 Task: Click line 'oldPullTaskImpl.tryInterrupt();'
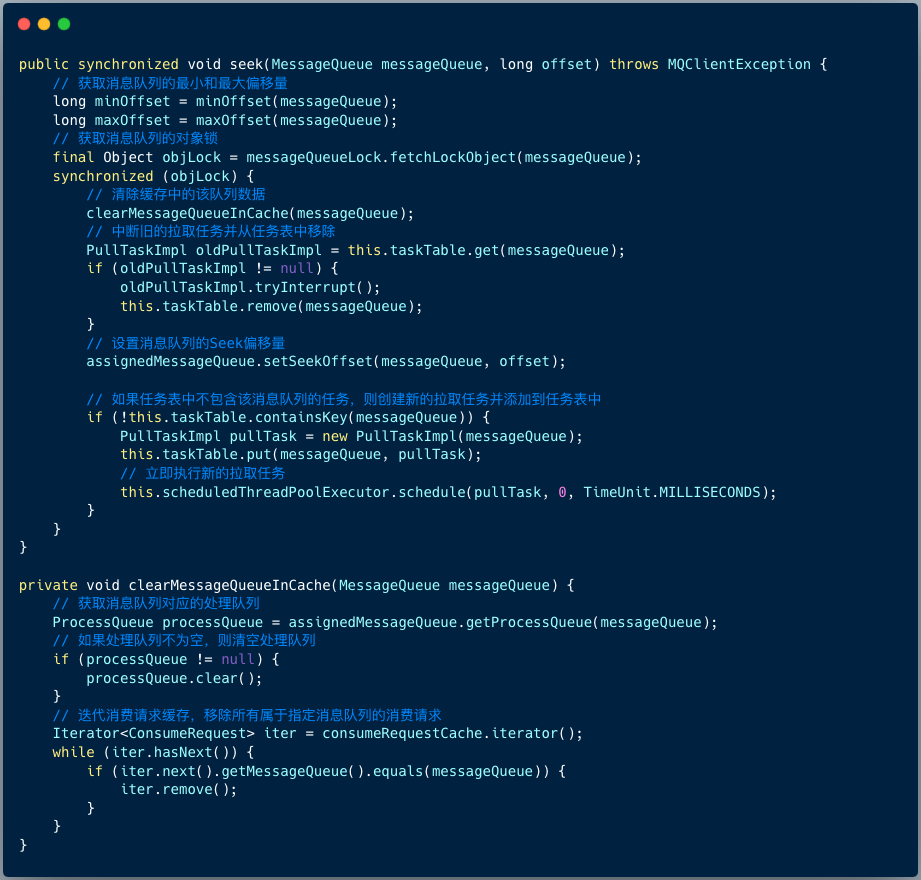click(x=250, y=287)
